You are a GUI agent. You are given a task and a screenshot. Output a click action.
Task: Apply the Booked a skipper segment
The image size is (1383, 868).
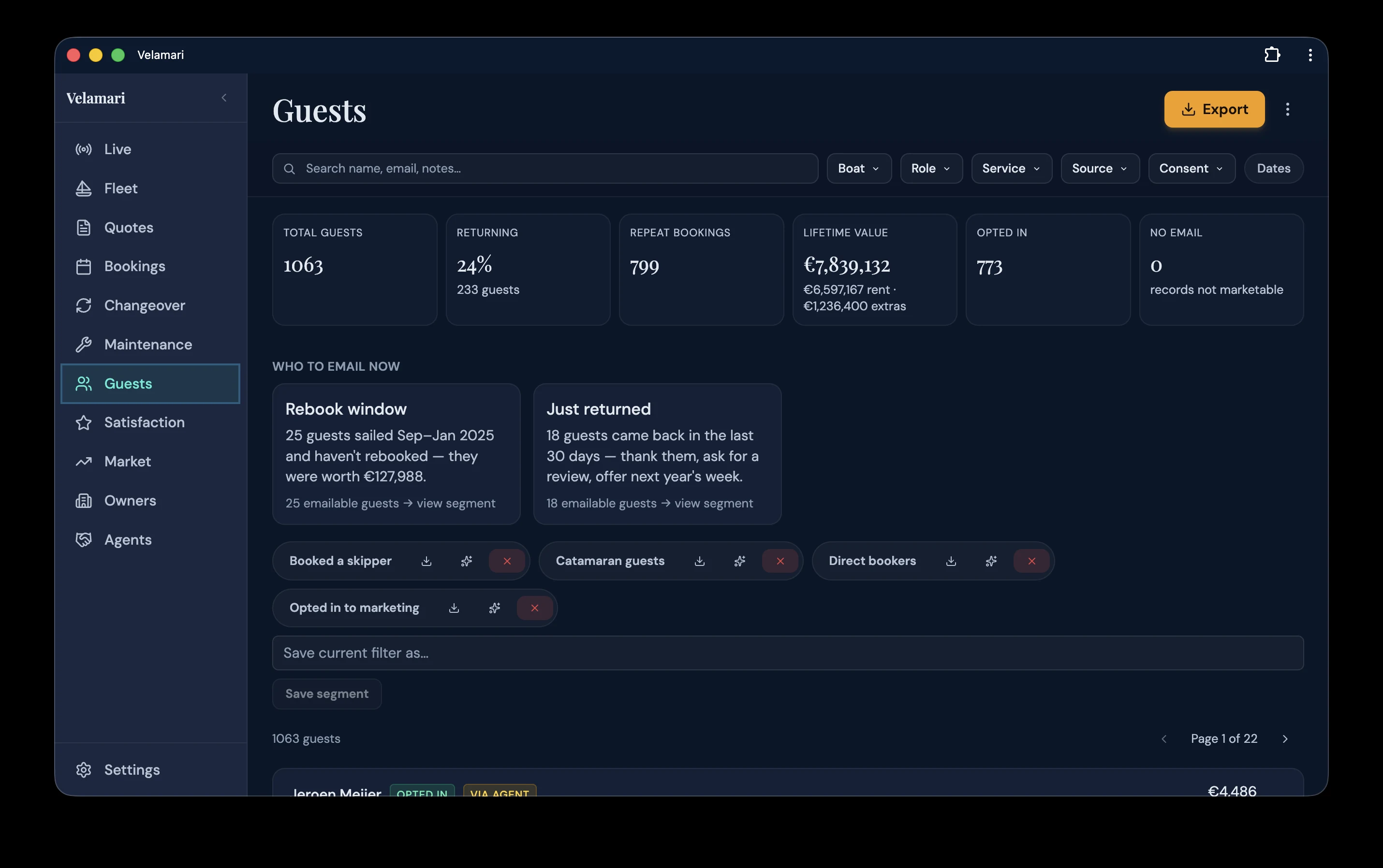pos(340,561)
